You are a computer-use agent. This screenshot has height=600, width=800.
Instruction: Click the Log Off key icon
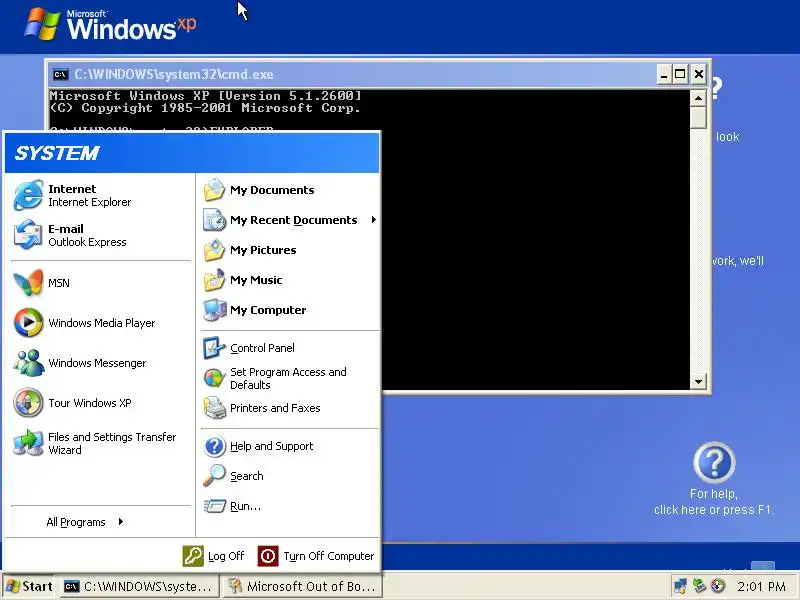(x=193, y=556)
